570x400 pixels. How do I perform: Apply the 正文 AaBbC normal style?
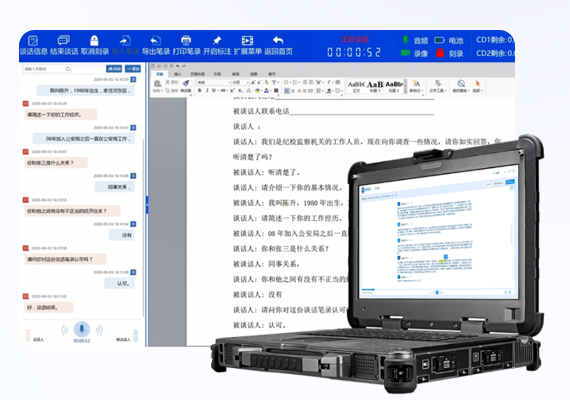[356, 87]
